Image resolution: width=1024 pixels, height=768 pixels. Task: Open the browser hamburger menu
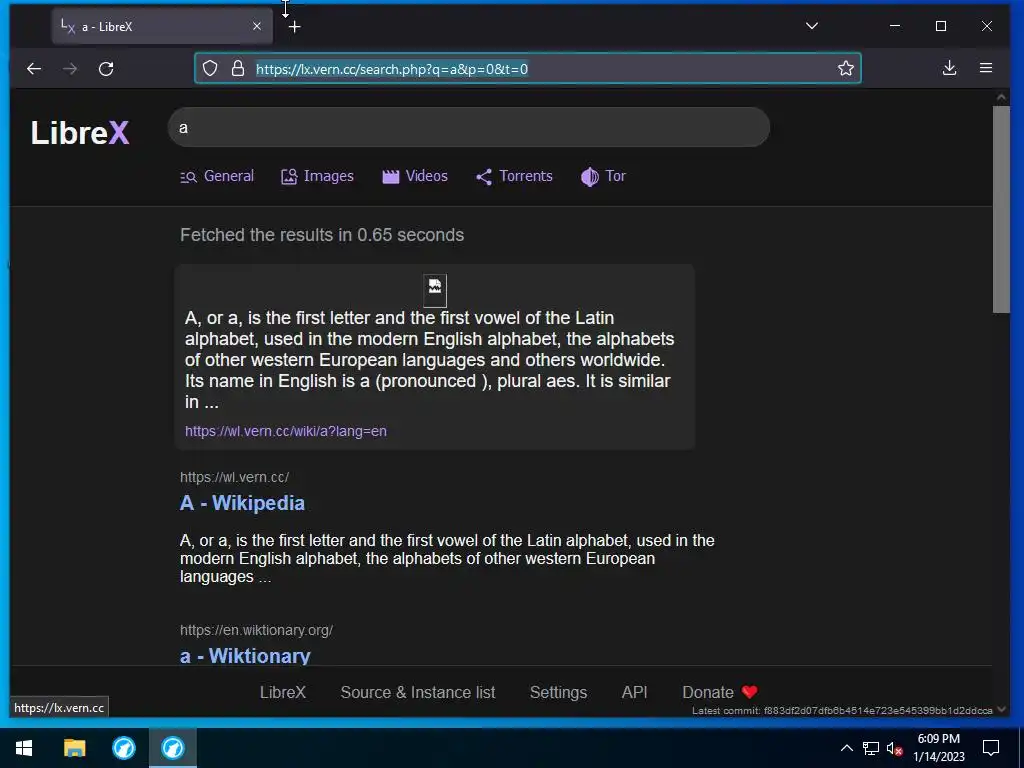986,68
